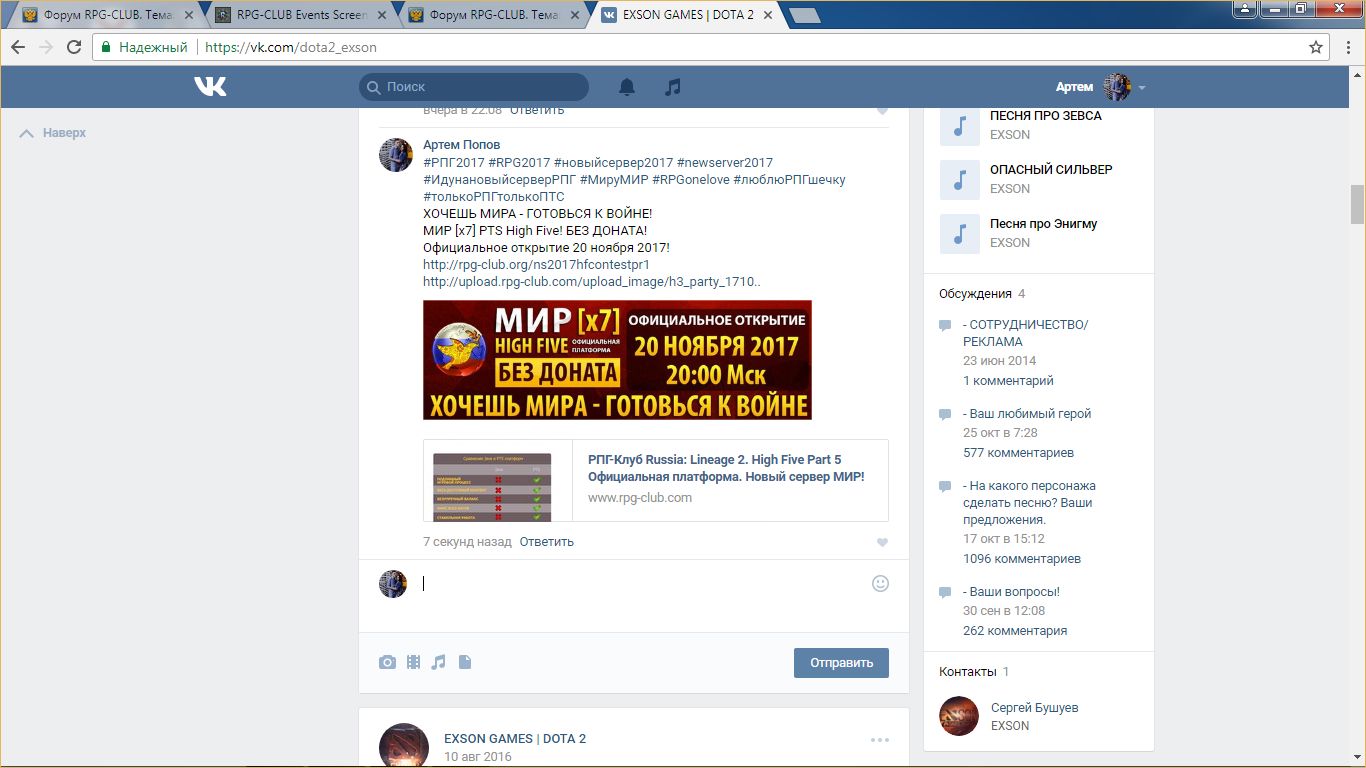Open the emoji smiley picker
1366x768 pixels.
point(880,583)
